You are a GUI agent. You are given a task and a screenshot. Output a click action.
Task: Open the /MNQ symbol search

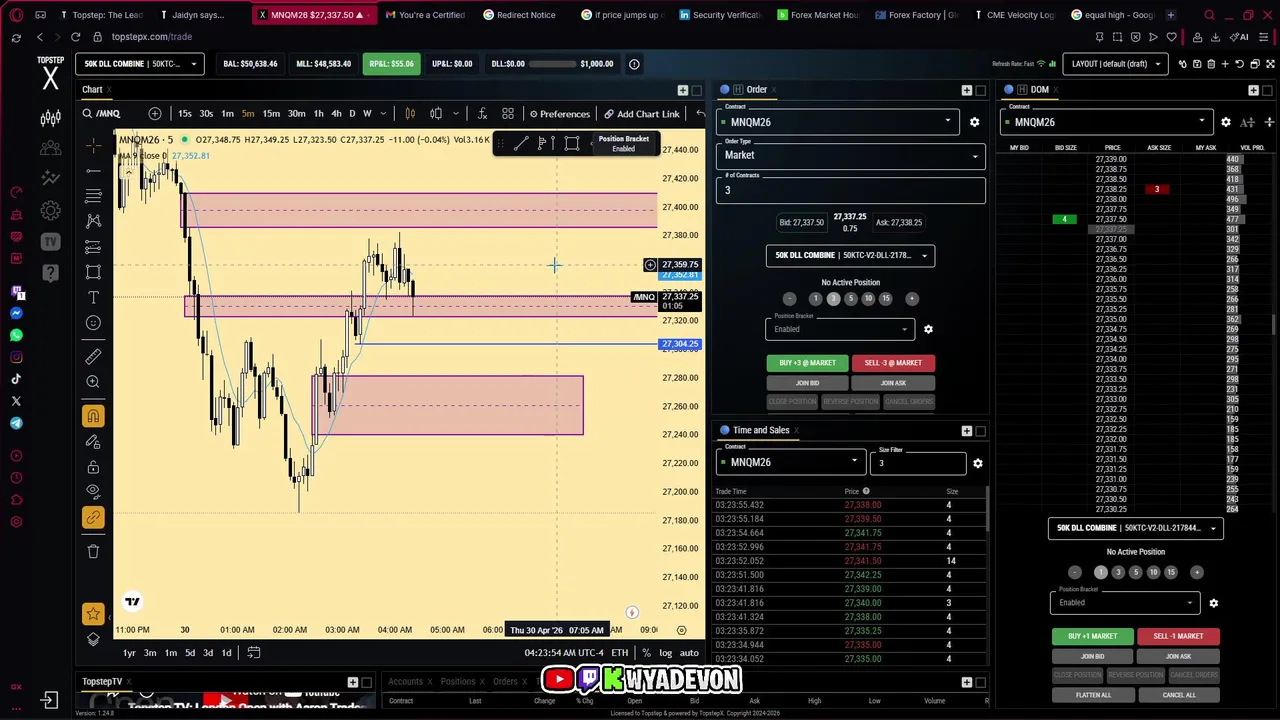pos(102,114)
